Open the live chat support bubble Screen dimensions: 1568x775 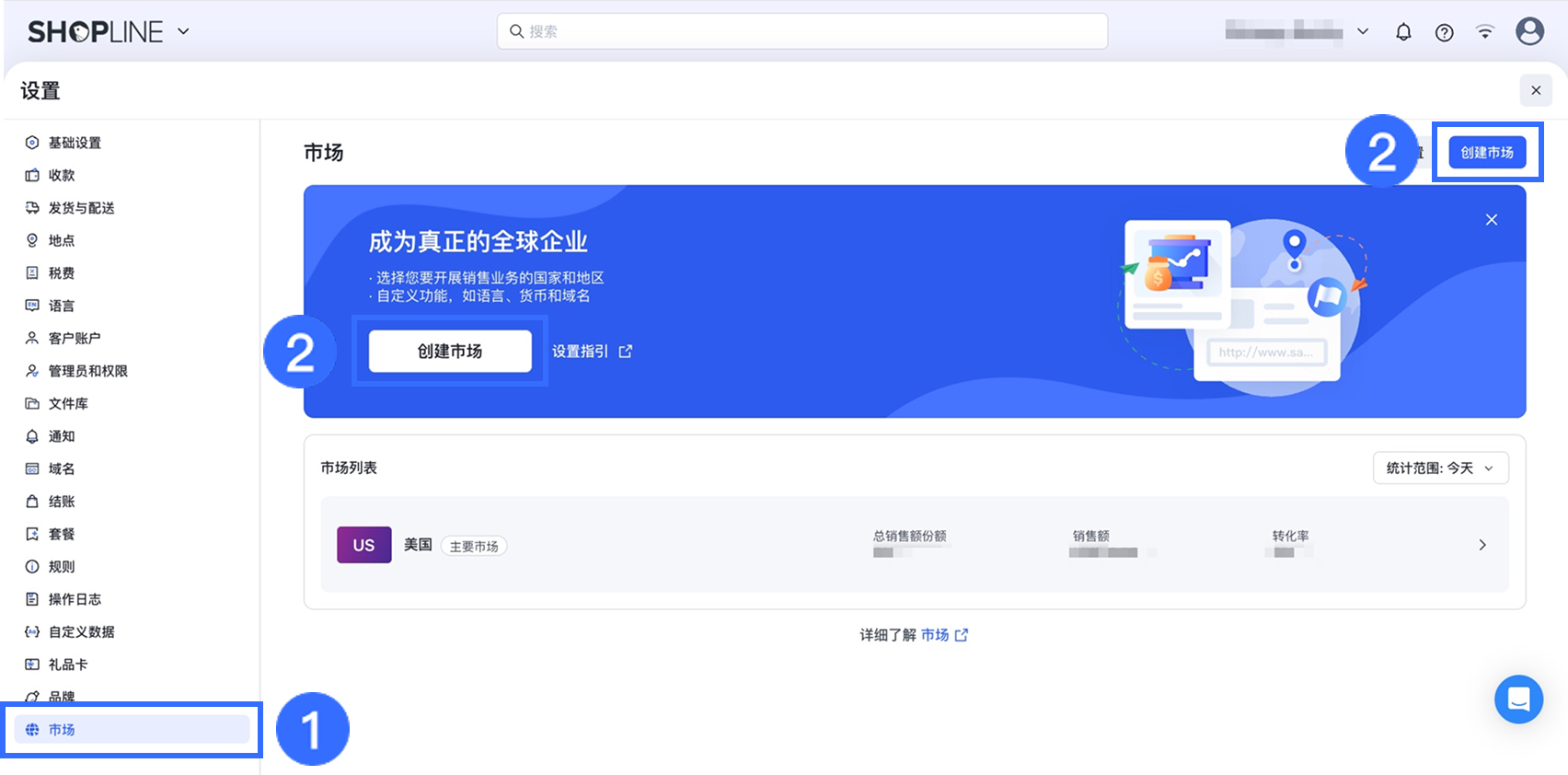pyautogui.click(x=1518, y=700)
